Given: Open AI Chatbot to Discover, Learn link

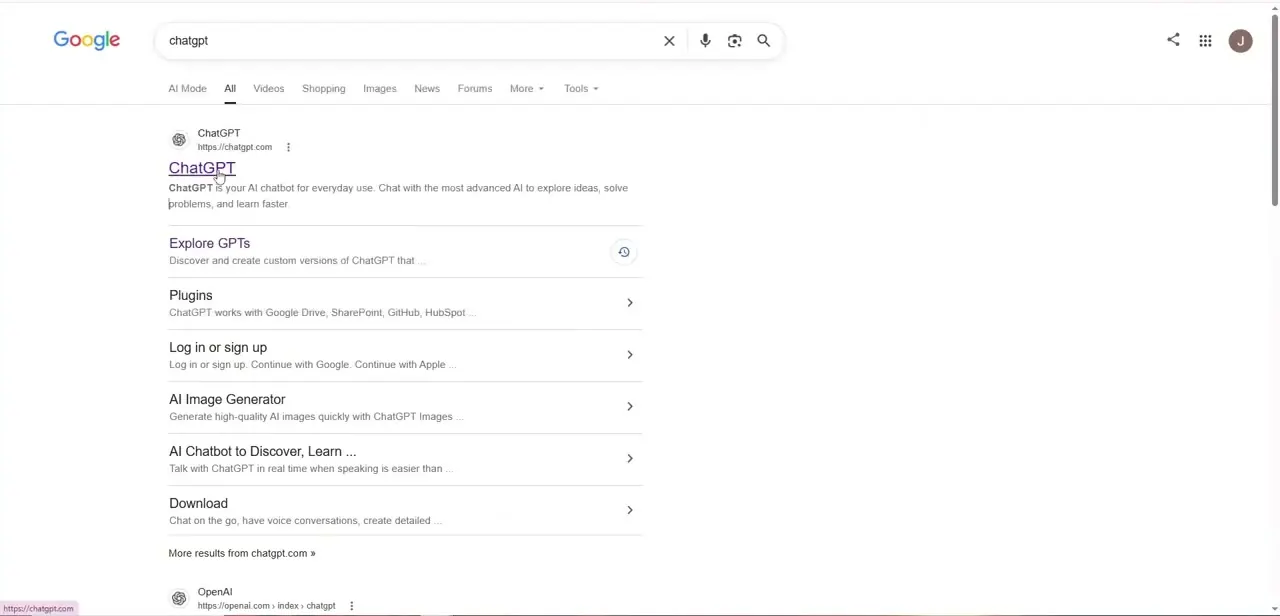Looking at the screenshot, I should click(262, 451).
